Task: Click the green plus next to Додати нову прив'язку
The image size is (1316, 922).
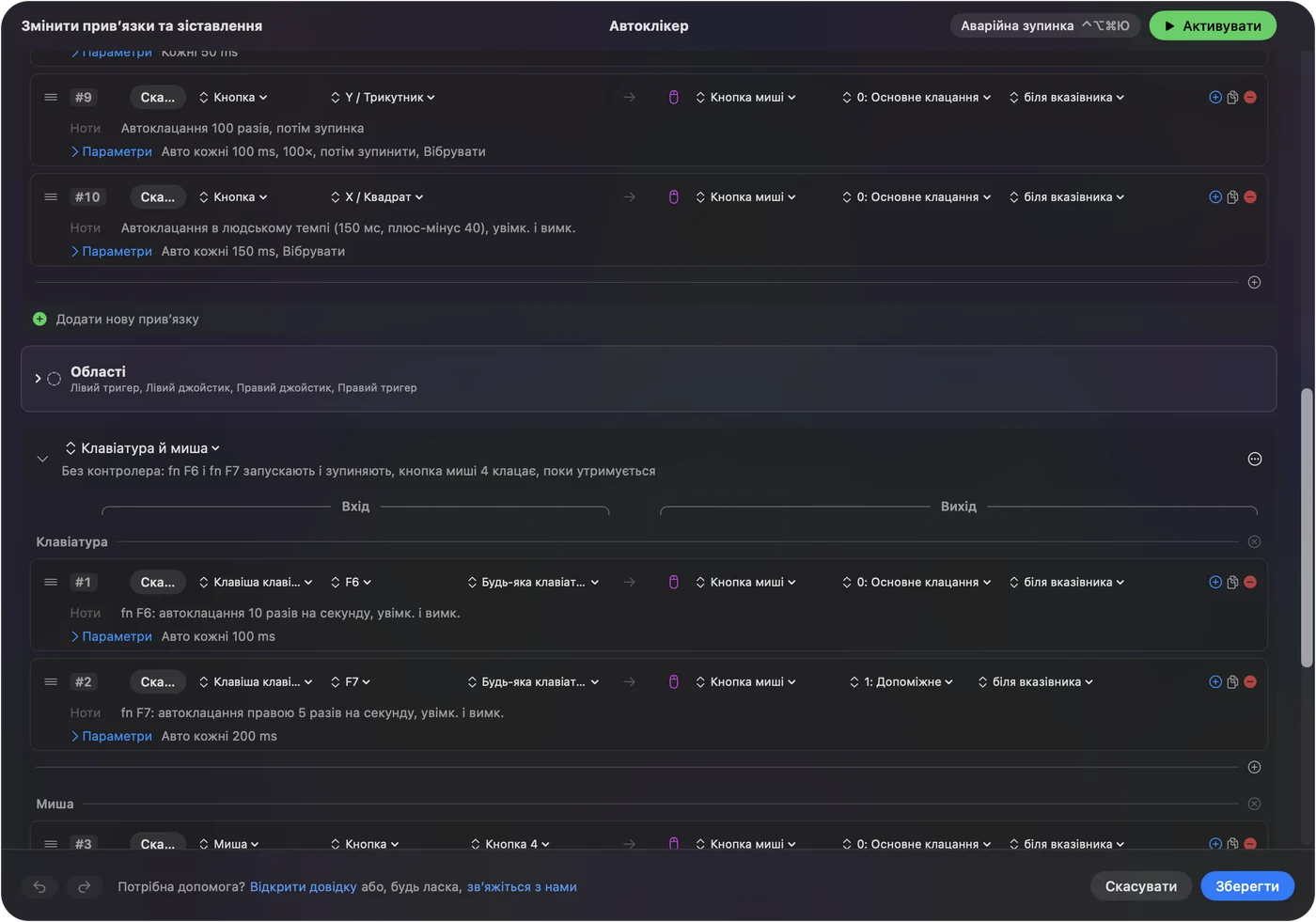Action: tap(39, 320)
